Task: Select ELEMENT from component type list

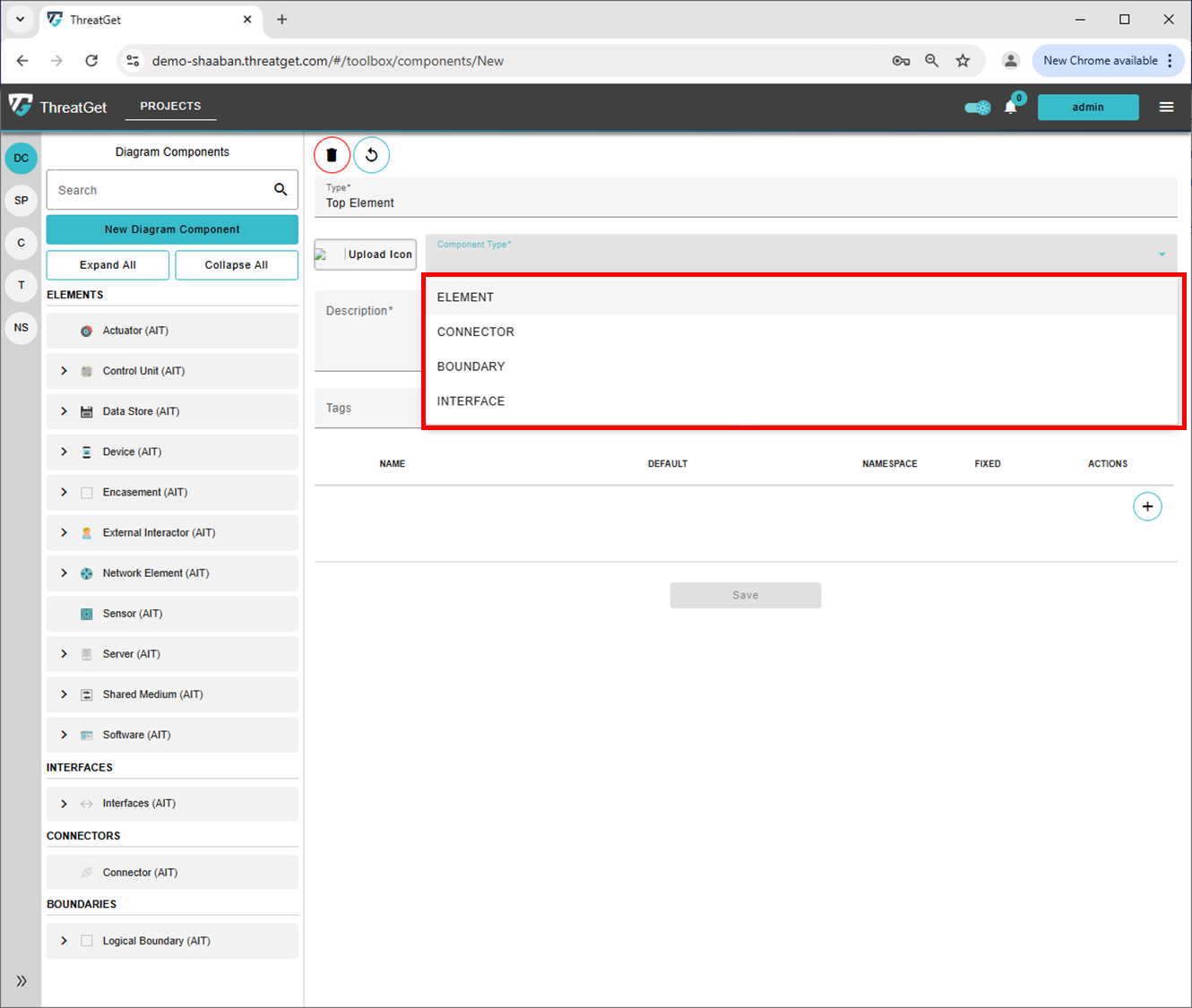Action: (x=465, y=297)
